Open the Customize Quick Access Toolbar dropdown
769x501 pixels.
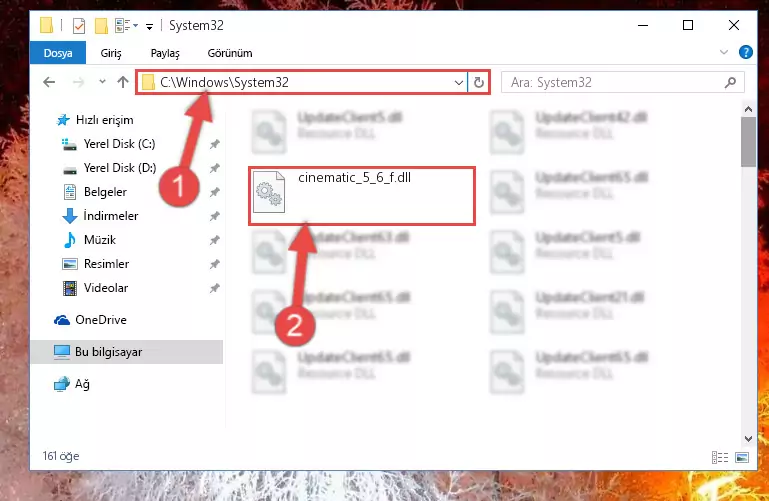coord(149,26)
